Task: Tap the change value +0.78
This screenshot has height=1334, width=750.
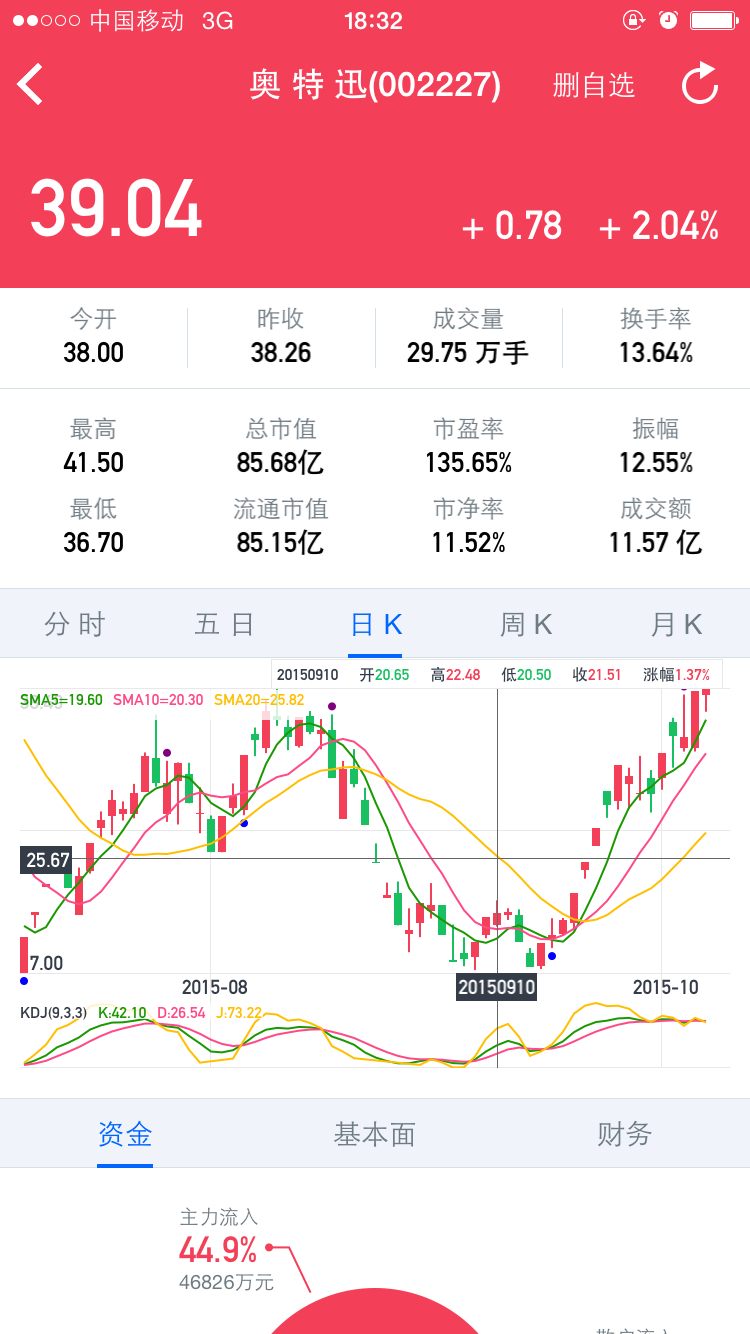Action: pos(511,227)
